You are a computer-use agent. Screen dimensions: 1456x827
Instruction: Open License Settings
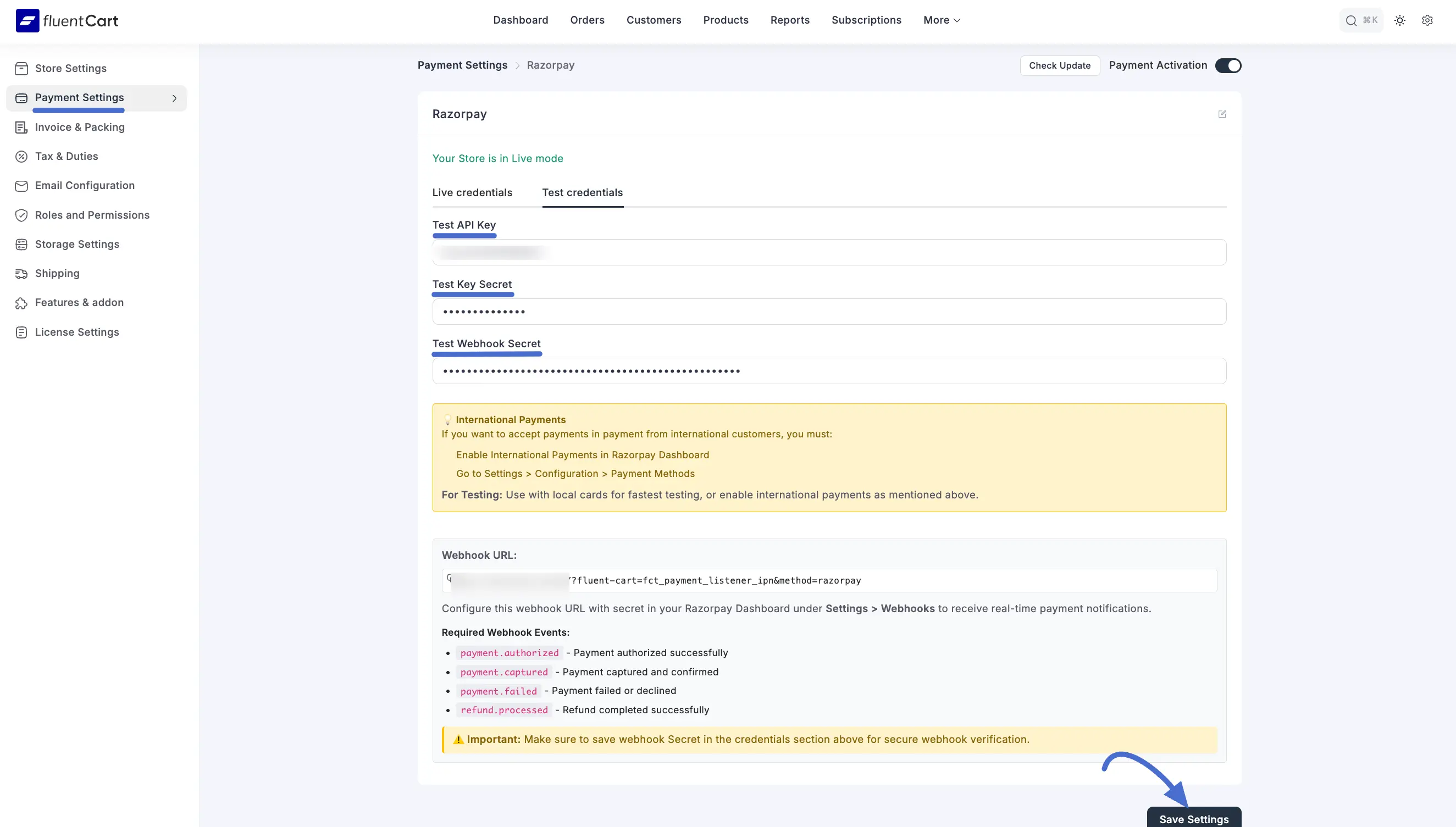77,332
